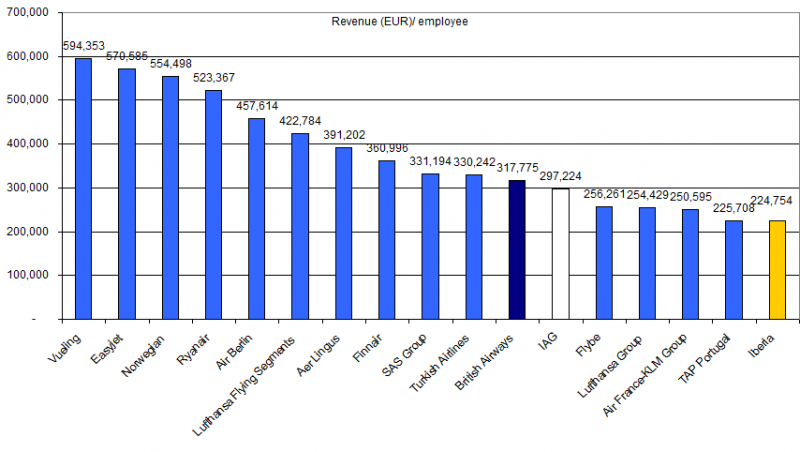The height and width of the screenshot is (452, 800).
Task: Click the Air Berlin x-axis label
Action: [234, 352]
